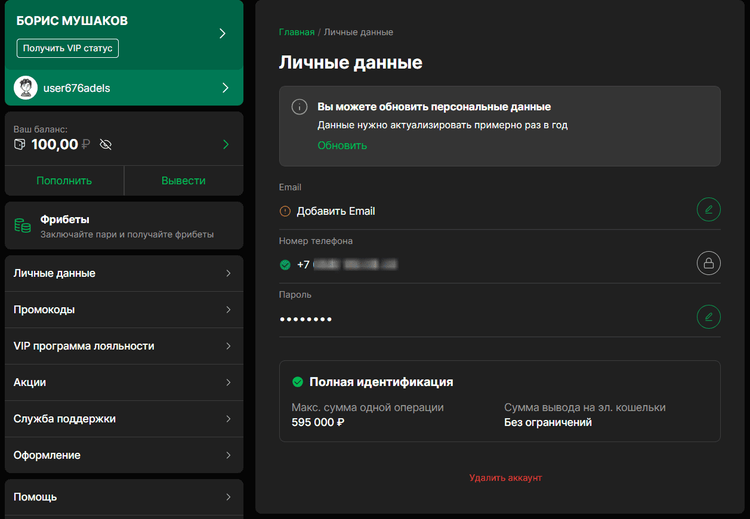Screen dimensions: 750x519
Task: Click chevron next to Помощь
Action: [x=228, y=497]
